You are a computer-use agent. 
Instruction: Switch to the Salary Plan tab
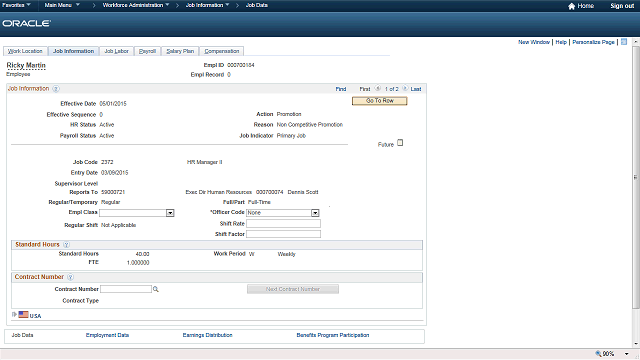pyautogui.click(x=180, y=51)
